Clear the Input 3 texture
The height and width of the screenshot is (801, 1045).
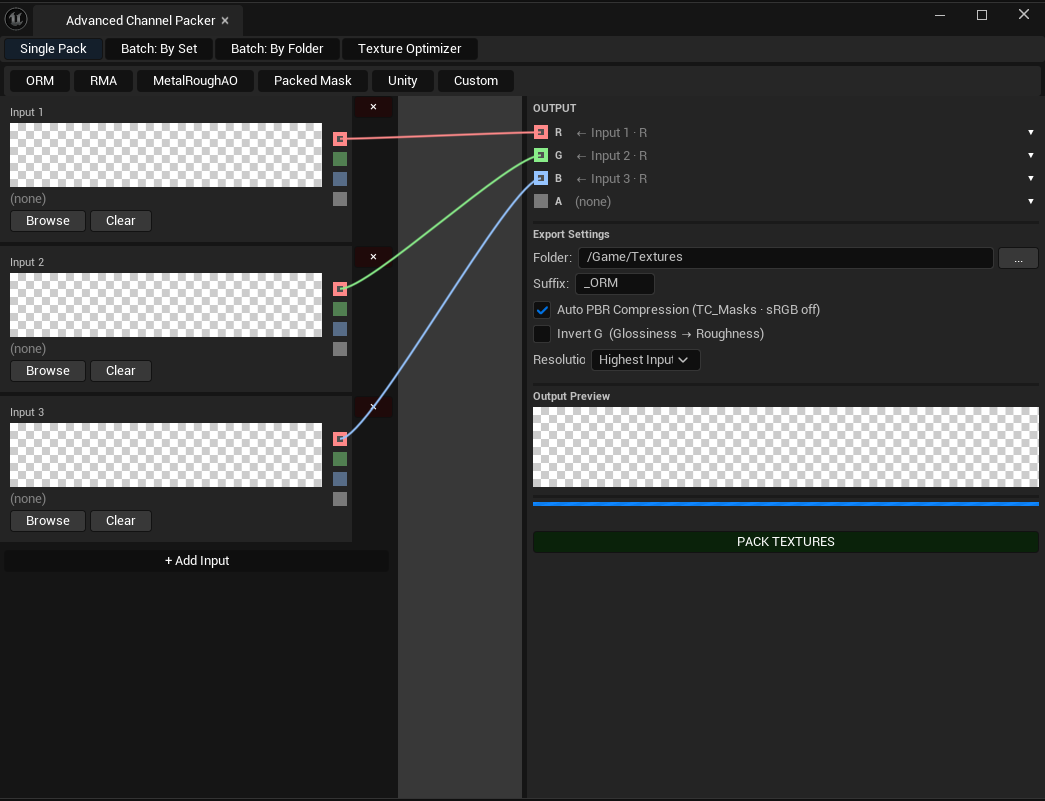coord(121,520)
